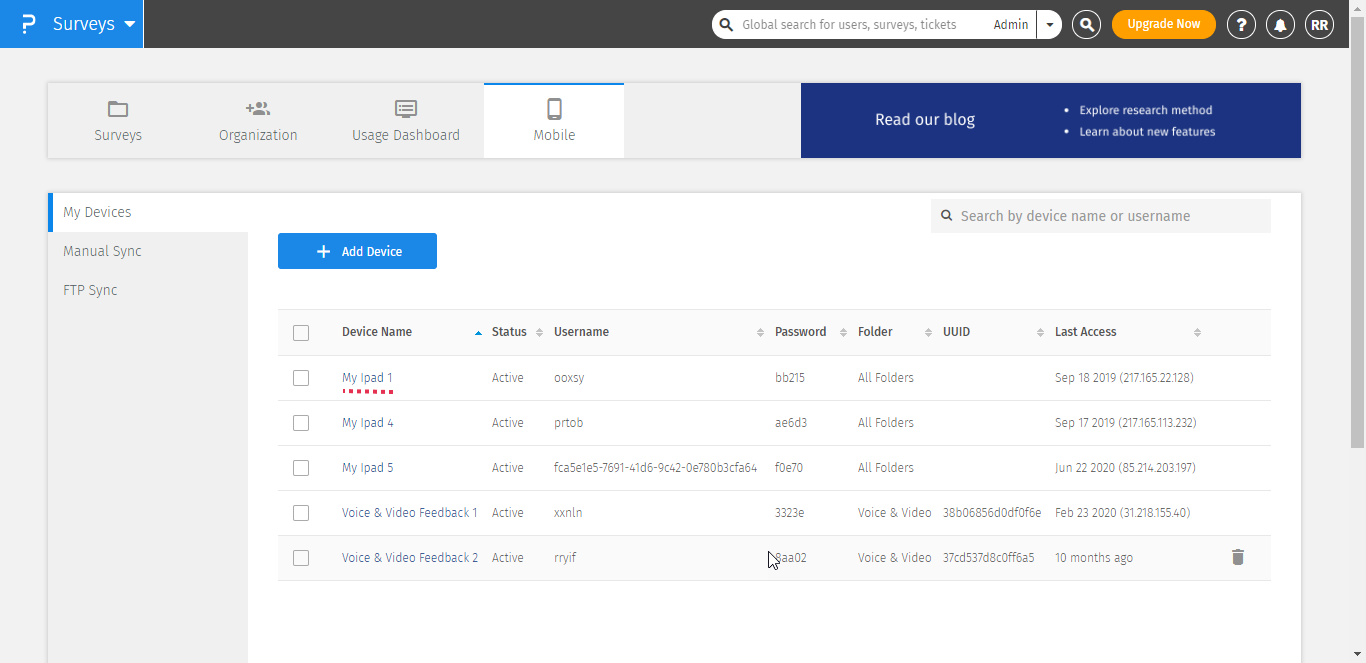Open the help question mark icon
The width and height of the screenshot is (1366, 663).
coord(1241,25)
